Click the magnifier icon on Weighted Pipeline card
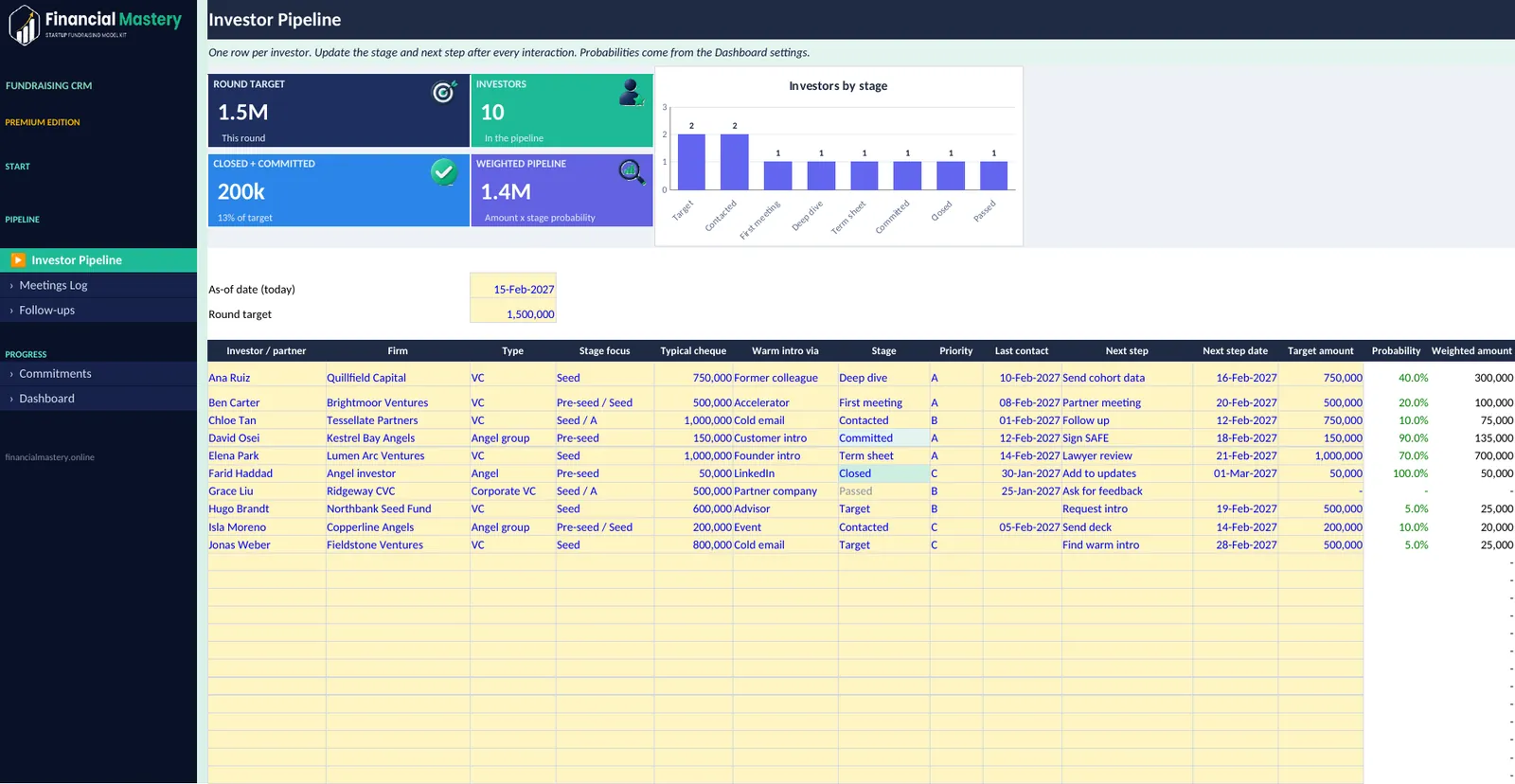 click(x=632, y=171)
